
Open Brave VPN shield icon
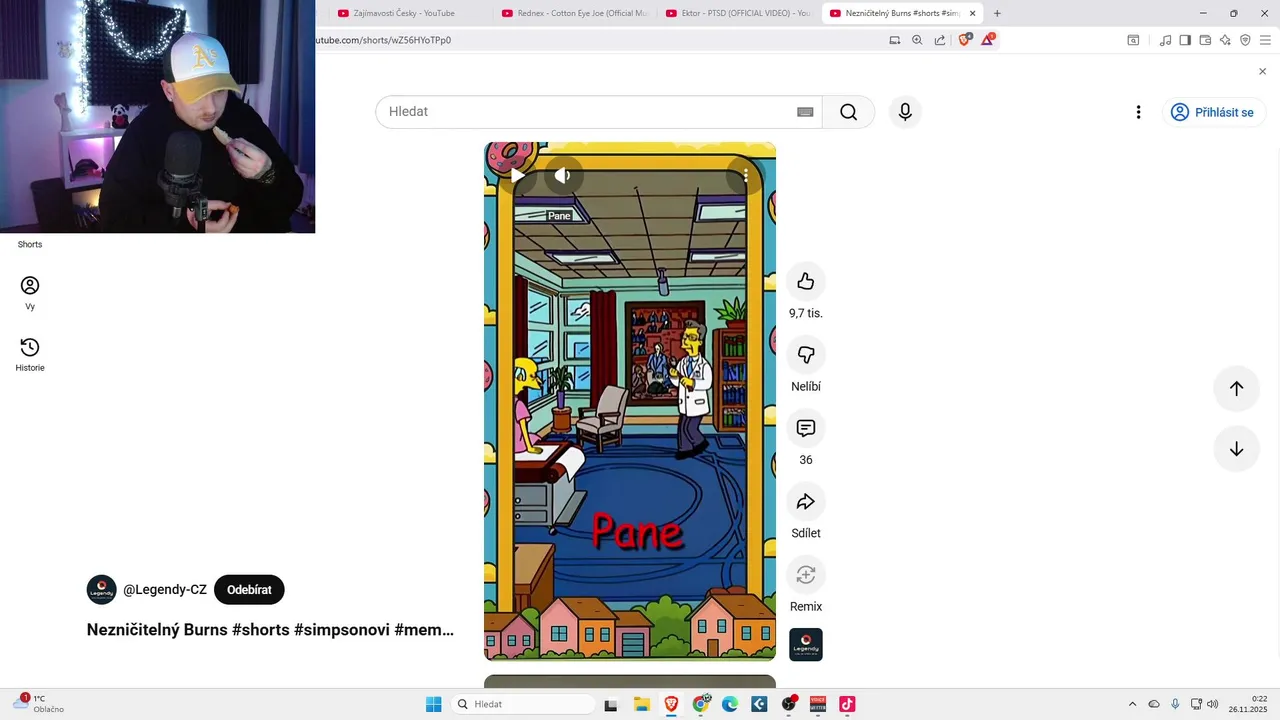1245,40
